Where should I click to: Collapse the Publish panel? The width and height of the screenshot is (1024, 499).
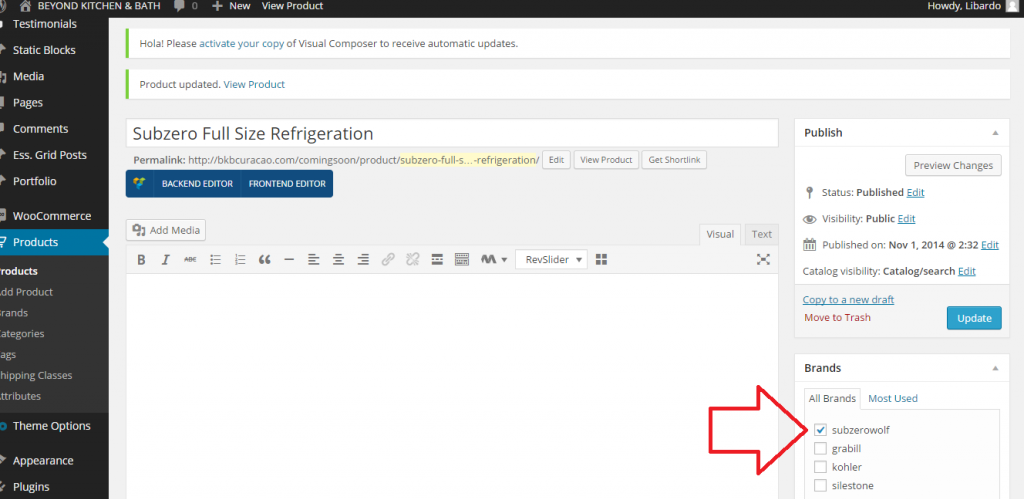(x=994, y=133)
